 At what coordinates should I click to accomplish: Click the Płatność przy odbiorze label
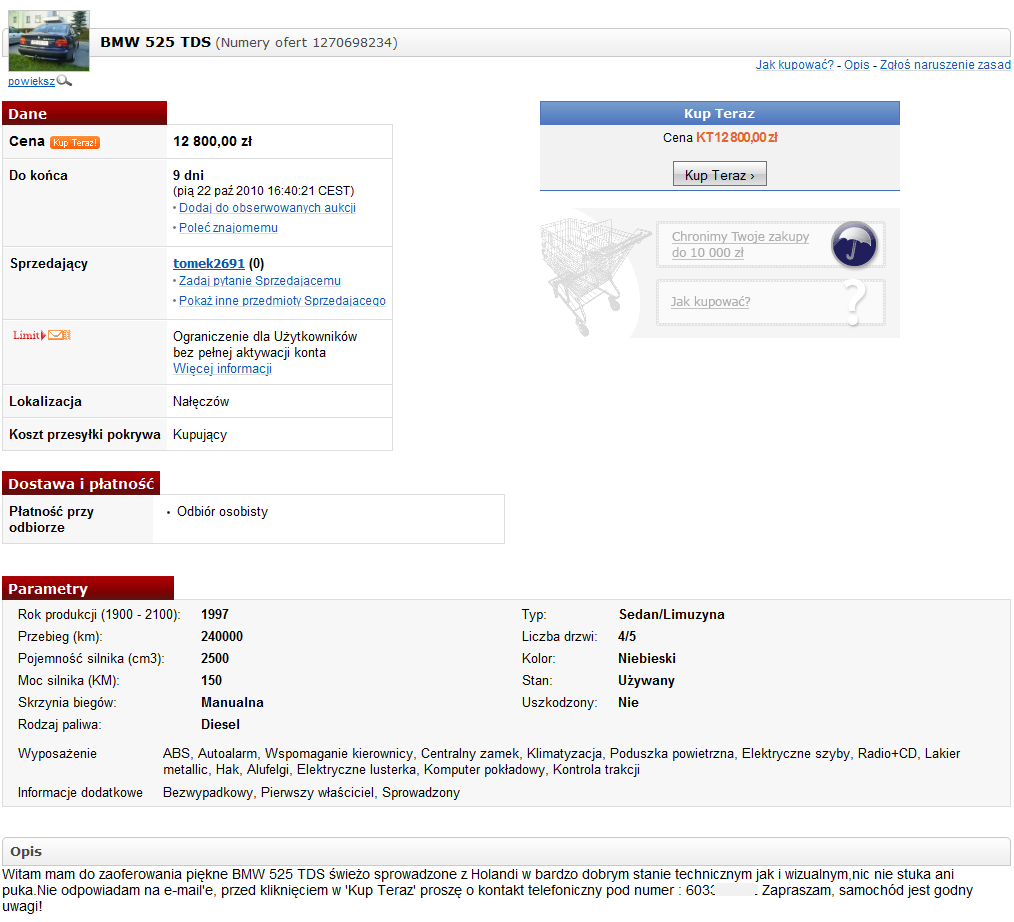pyautogui.click(x=51, y=519)
